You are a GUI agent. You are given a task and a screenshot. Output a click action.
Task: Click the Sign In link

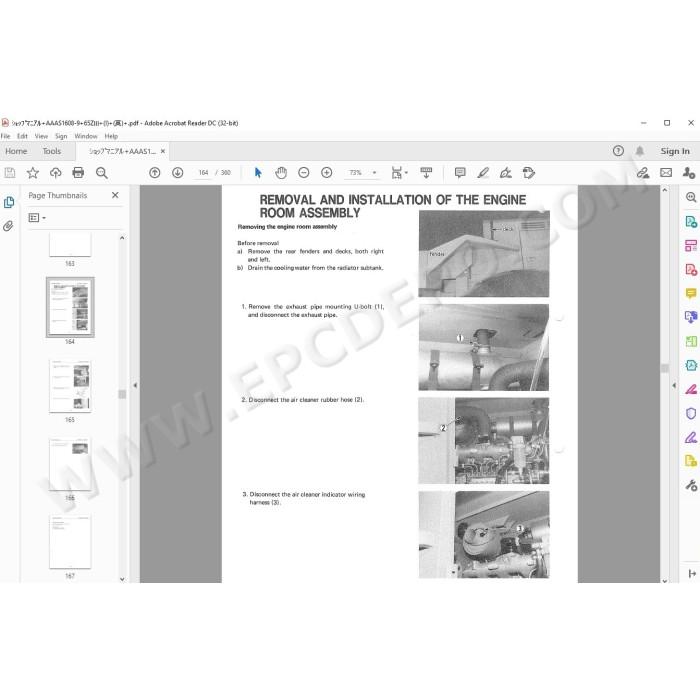tap(675, 151)
